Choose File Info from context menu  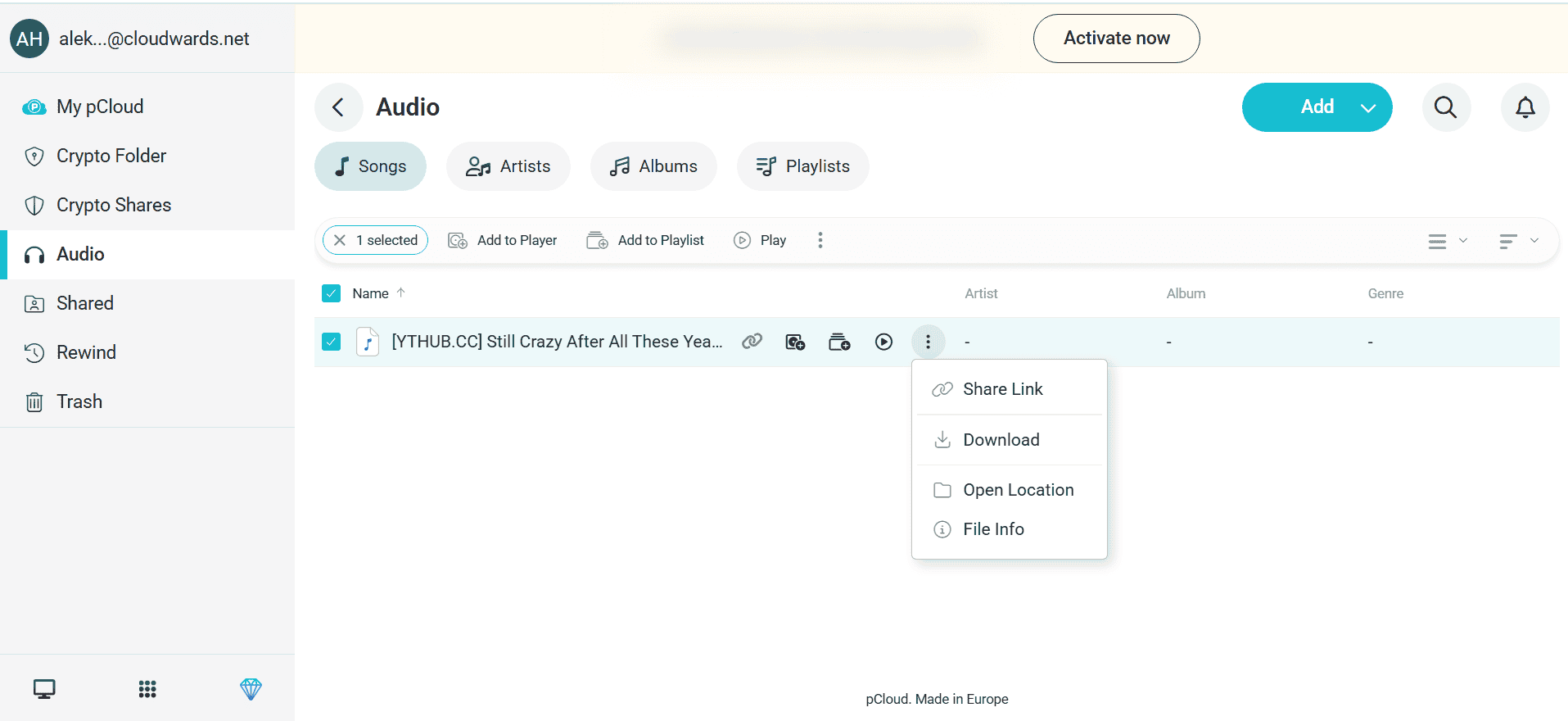pyautogui.click(x=1010, y=529)
